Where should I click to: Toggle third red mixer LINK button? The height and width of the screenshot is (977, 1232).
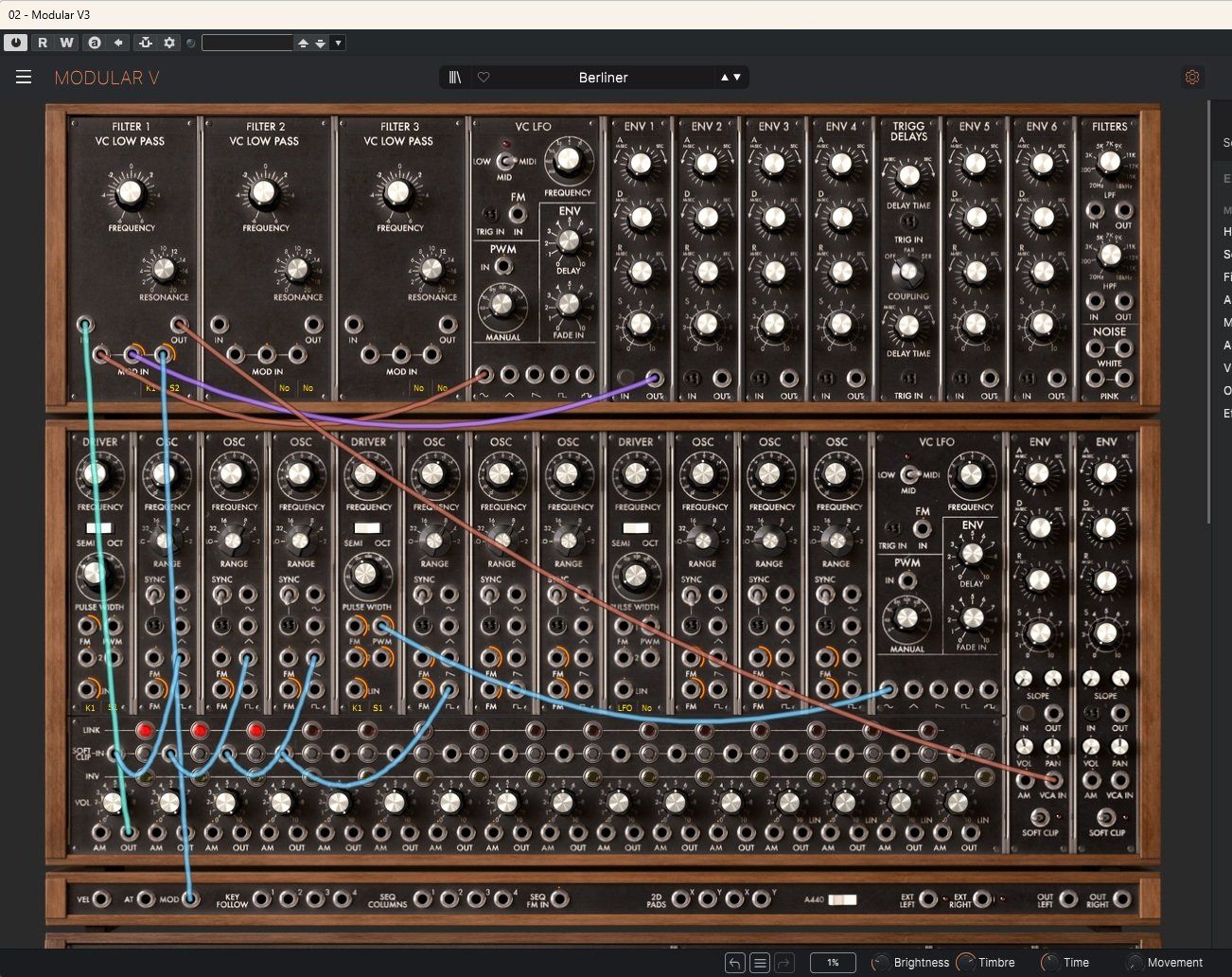click(x=255, y=730)
